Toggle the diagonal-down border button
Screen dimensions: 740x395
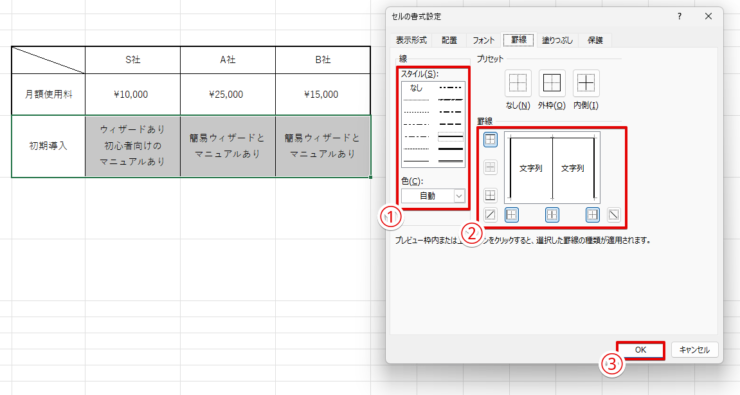[614, 215]
